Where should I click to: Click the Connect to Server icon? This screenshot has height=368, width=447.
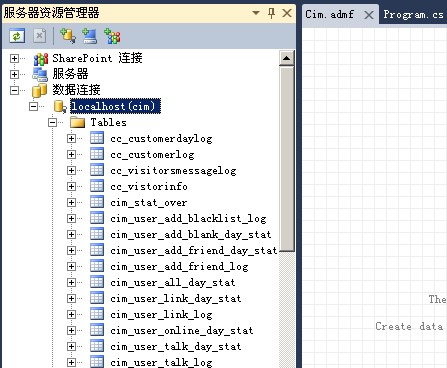point(89,36)
